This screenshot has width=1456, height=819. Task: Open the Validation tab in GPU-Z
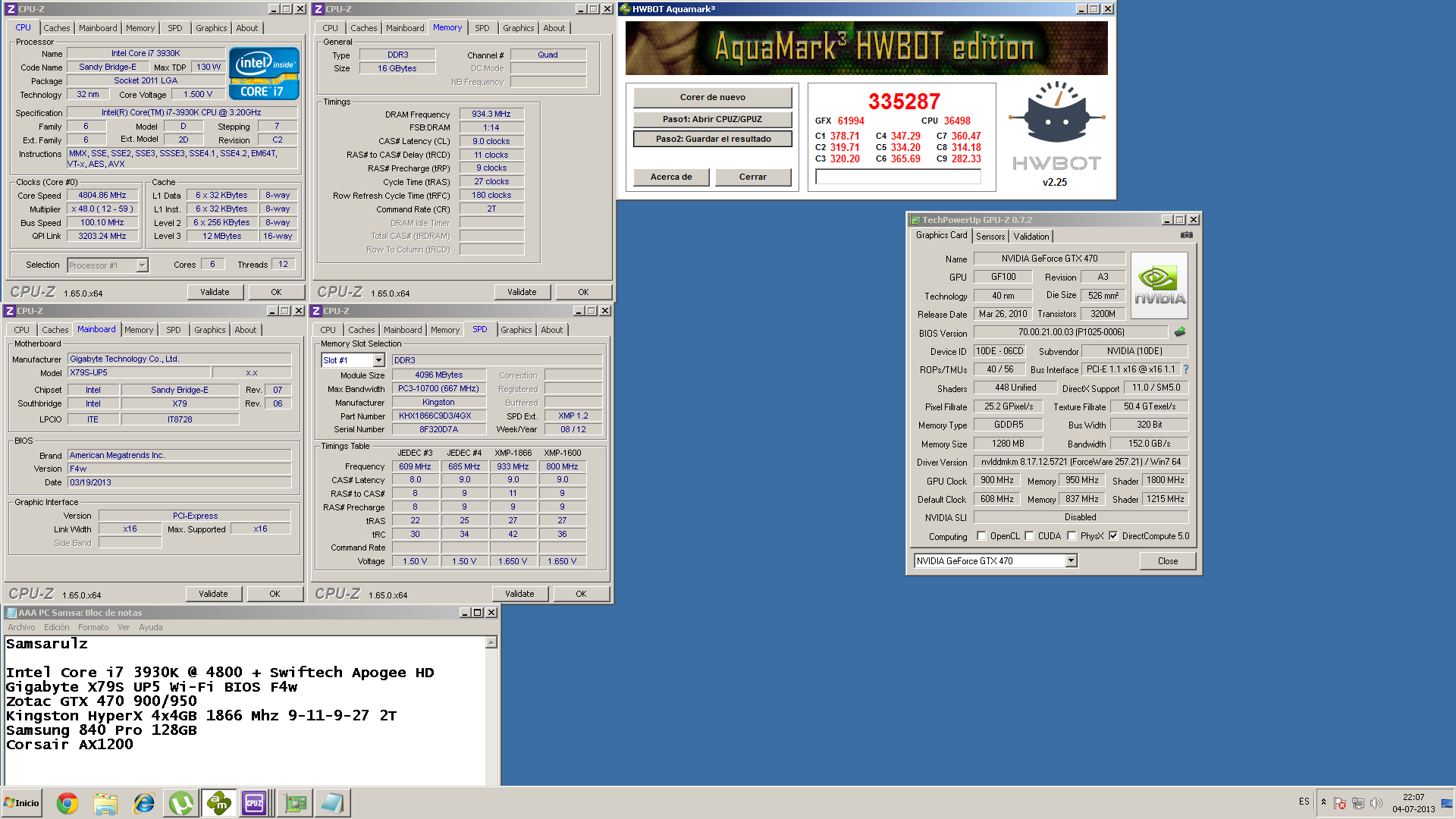[1031, 237]
